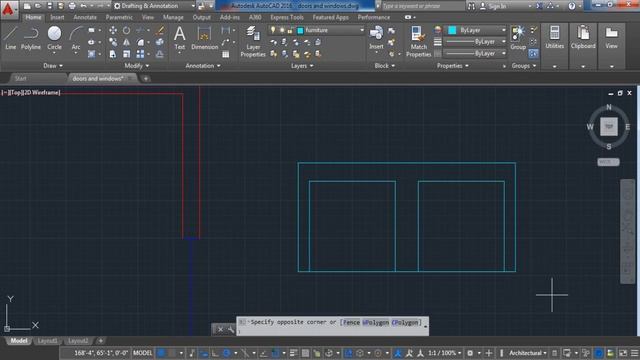Image resolution: width=640 pixels, height=360 pixels.
Task: Toggle group selection on/off button
Action: 533,53
